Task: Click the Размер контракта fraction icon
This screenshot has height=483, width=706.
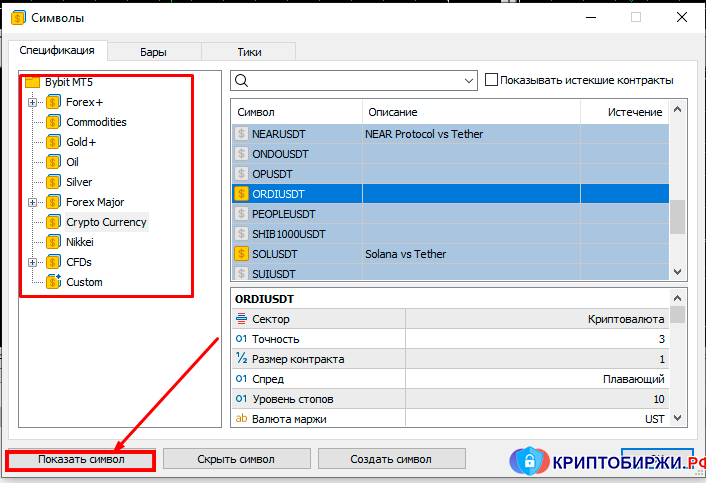Action: pyautogui.click(x=241, y=359)
